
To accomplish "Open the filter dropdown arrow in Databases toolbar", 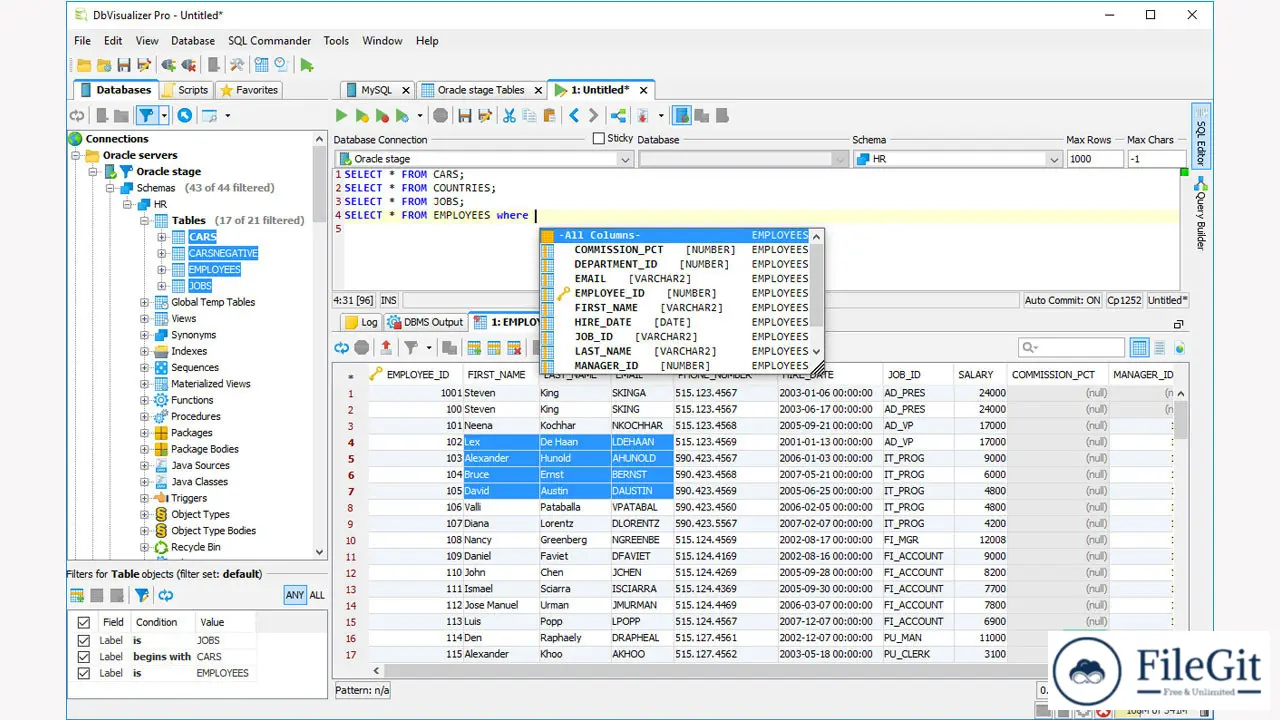I will [x=165, y=116].
